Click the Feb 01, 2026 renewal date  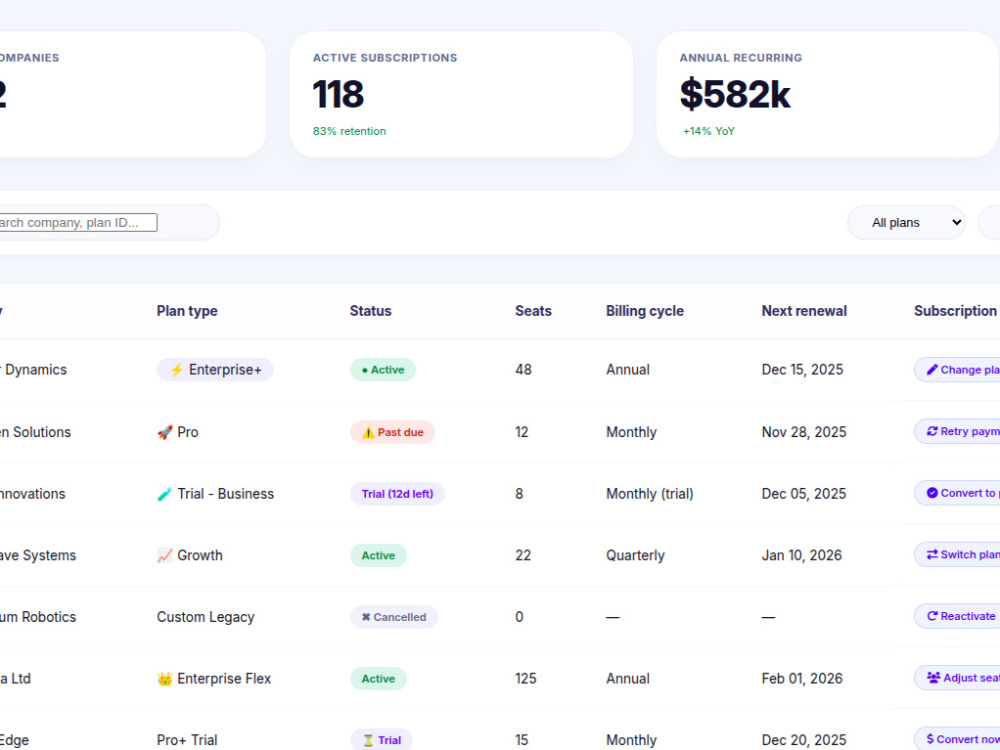tap(802, 679)
